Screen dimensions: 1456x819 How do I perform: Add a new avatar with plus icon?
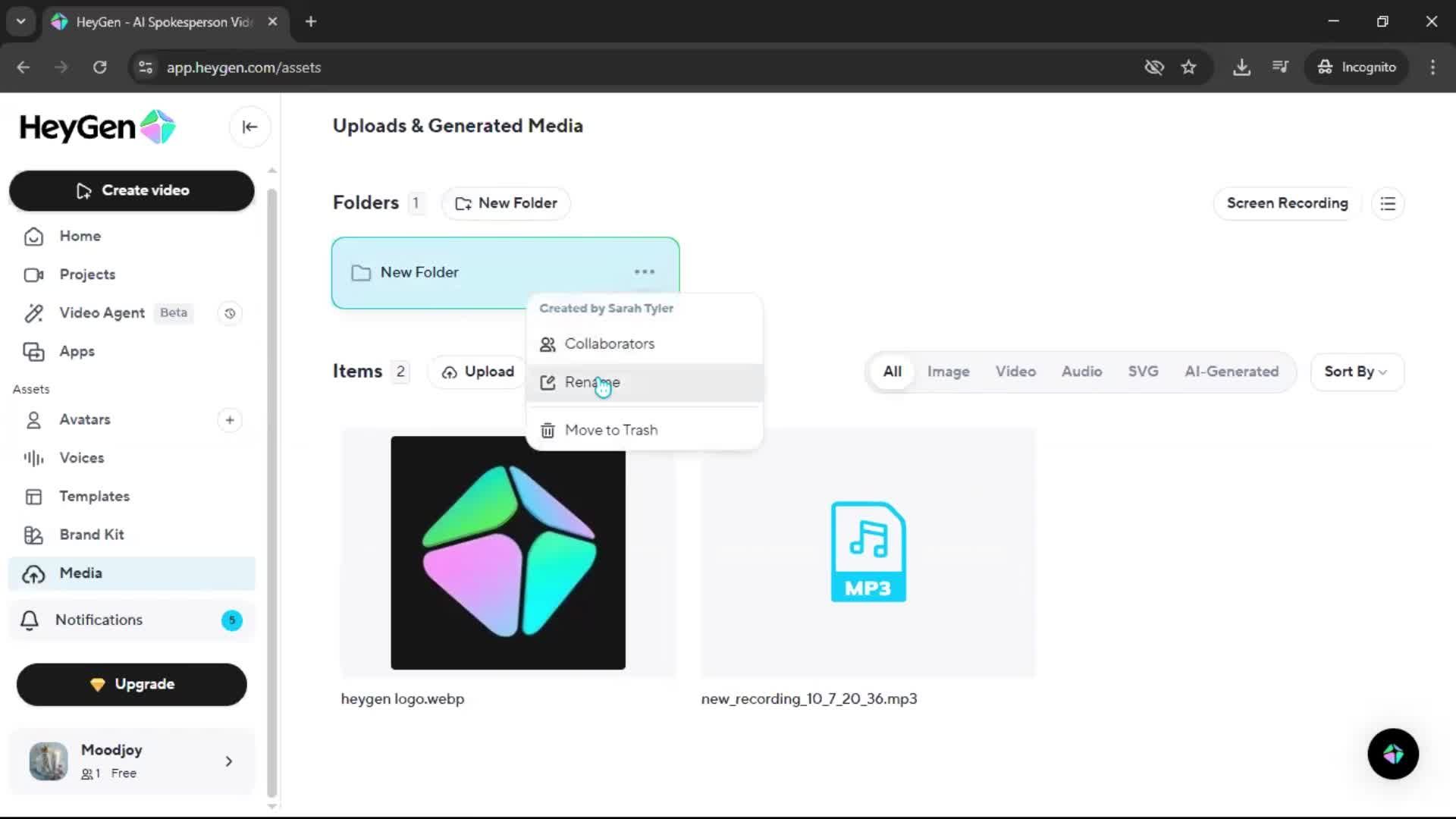tap(230, 420)
